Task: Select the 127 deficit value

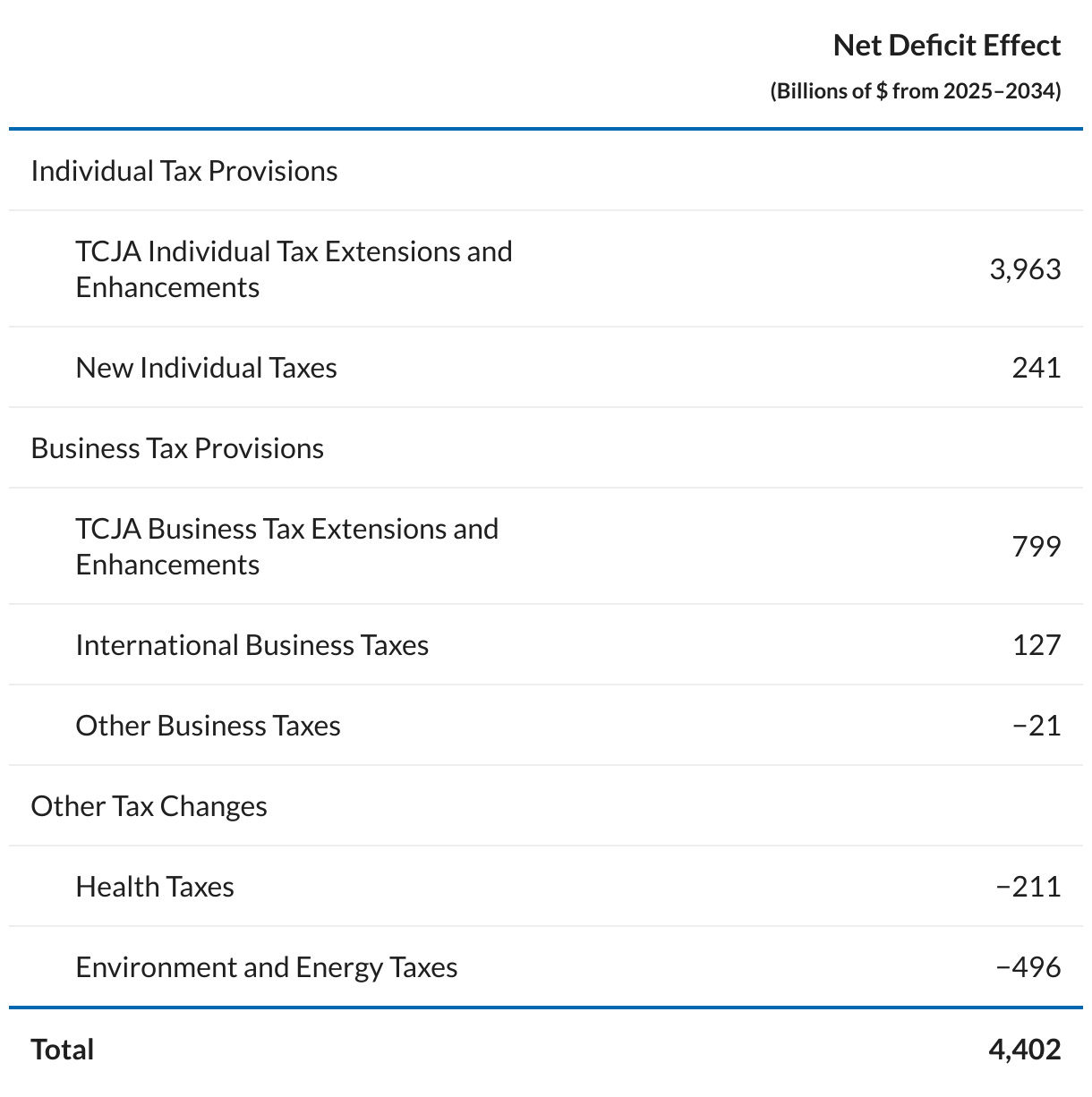Action: tap(1036, 645)
